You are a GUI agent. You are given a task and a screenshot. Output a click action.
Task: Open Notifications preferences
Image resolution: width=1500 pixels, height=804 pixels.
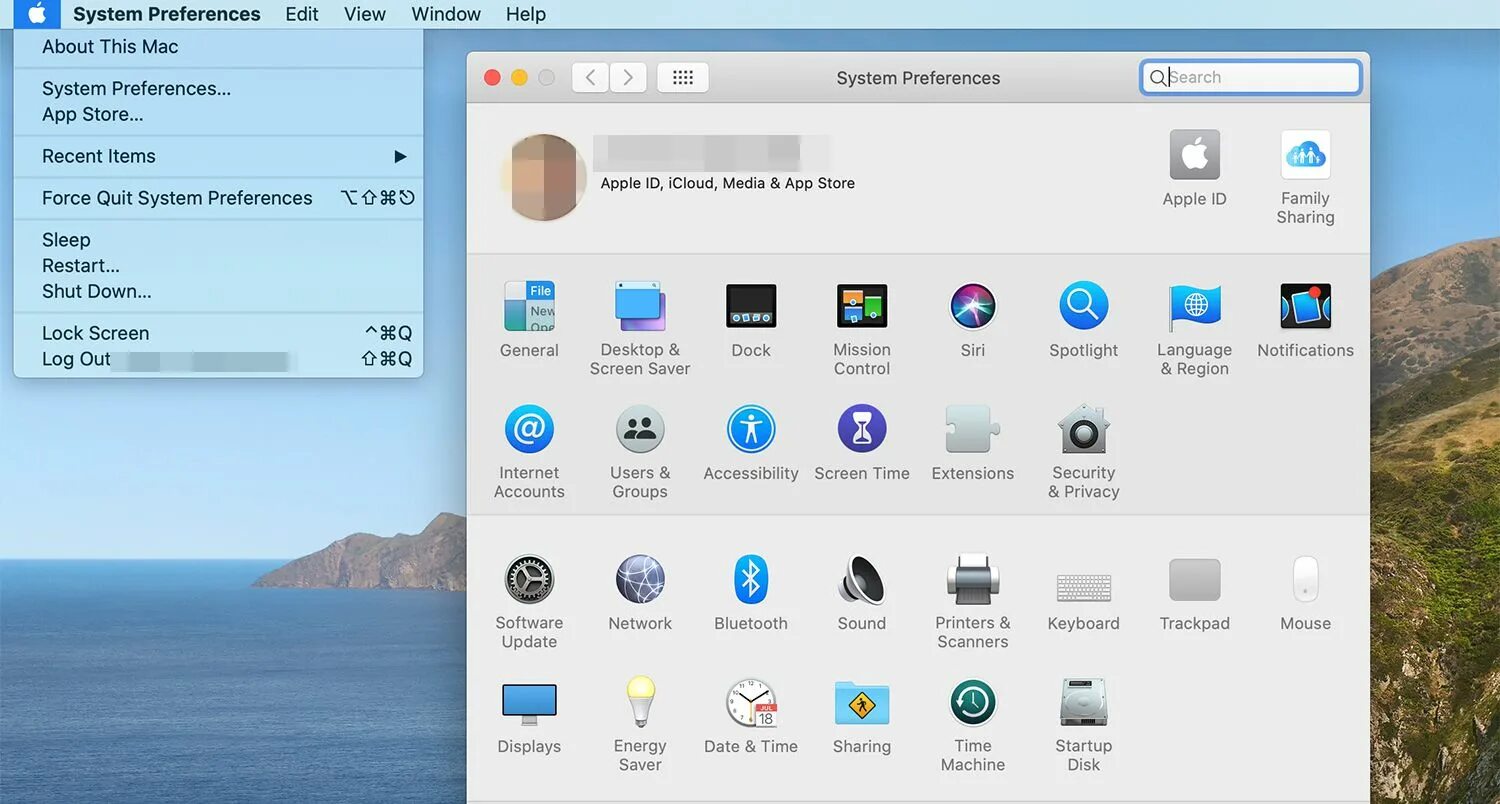coord(1305,320)
